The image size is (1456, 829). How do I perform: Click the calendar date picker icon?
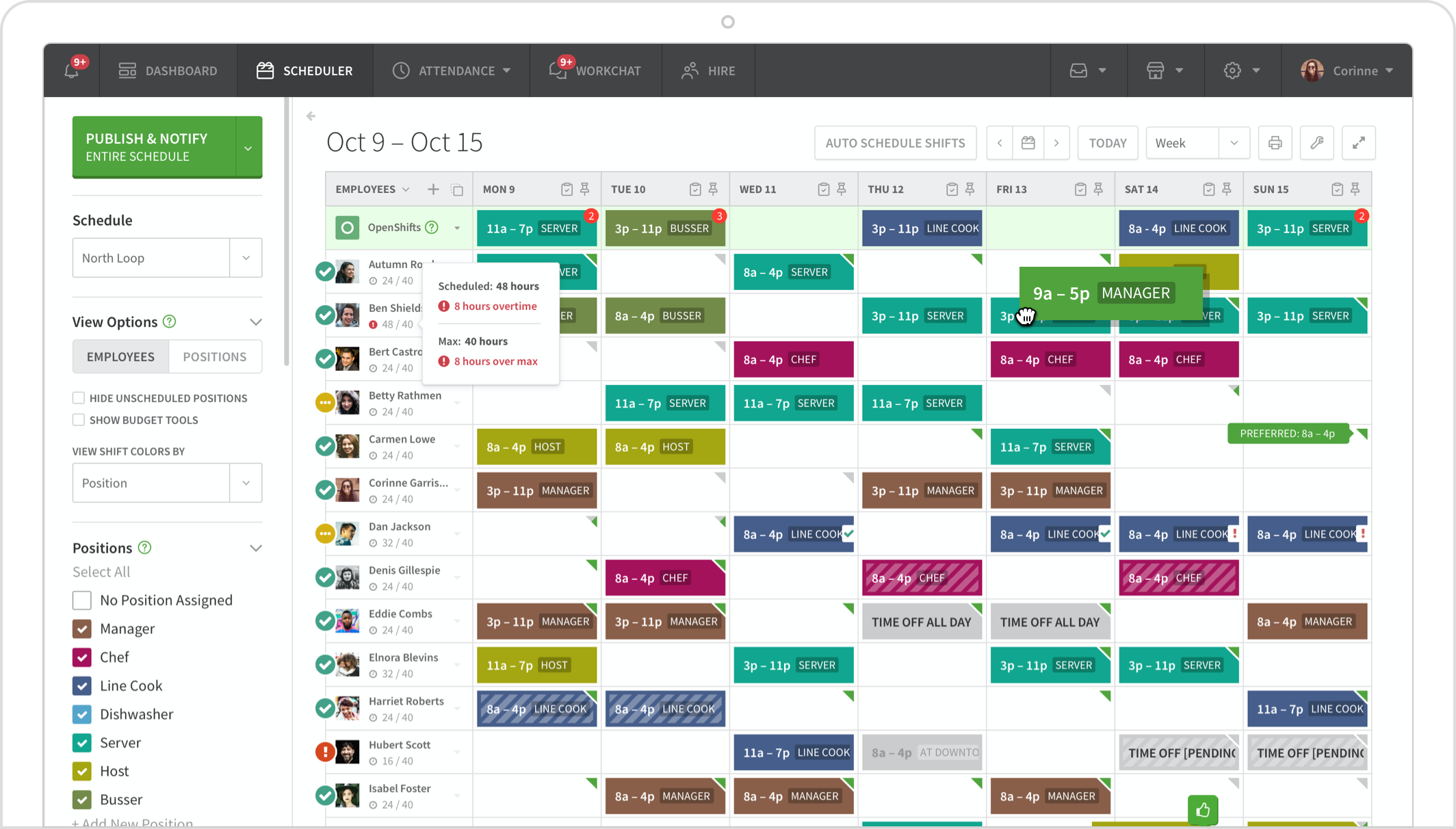pyautogui.click(x=1028, y=143)
